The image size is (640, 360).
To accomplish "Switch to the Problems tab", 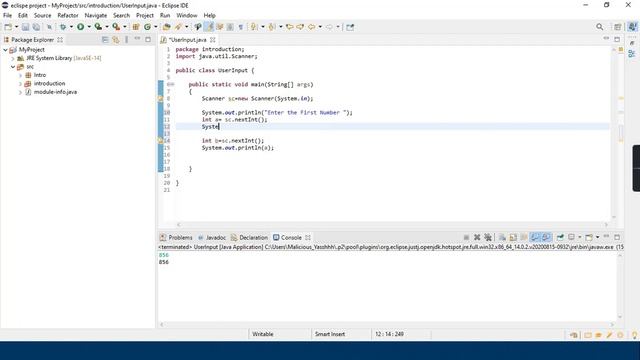I will click(x=176, y=238).
